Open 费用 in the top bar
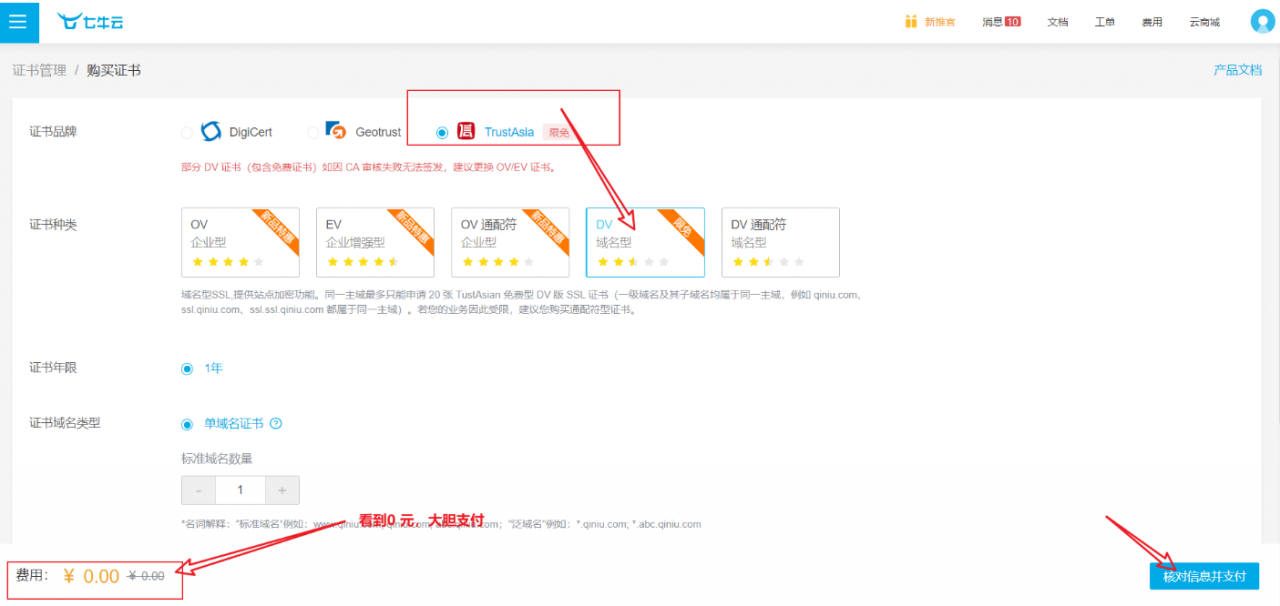The width and height of the screenshot is (1280, 606). coord(1152,22)
